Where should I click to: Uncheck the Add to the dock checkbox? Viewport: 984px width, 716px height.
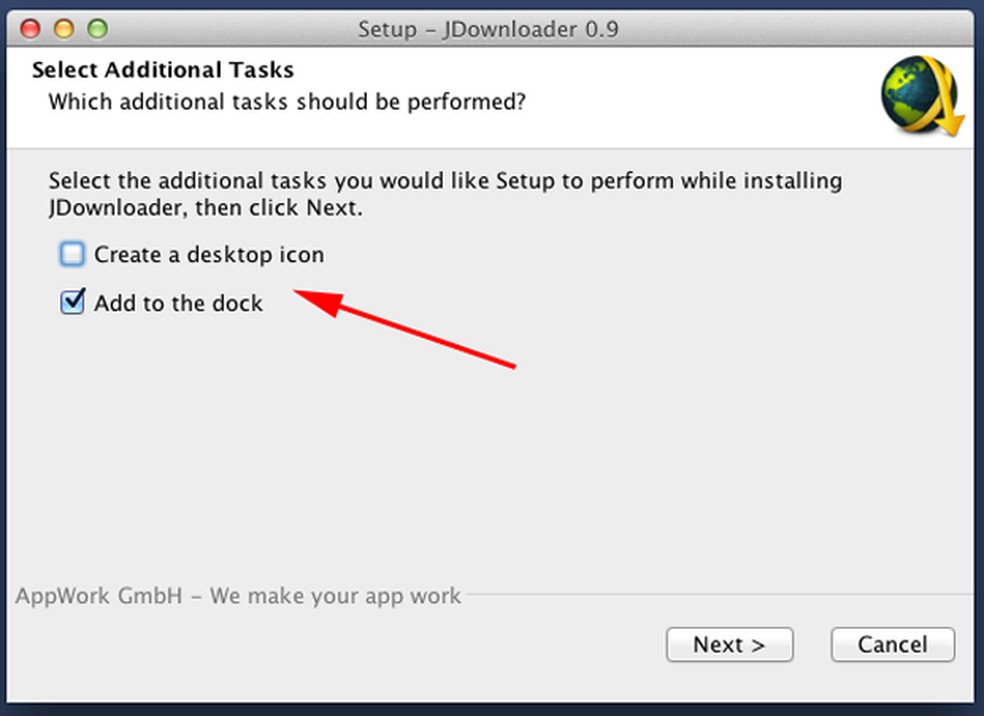[72, 302]
